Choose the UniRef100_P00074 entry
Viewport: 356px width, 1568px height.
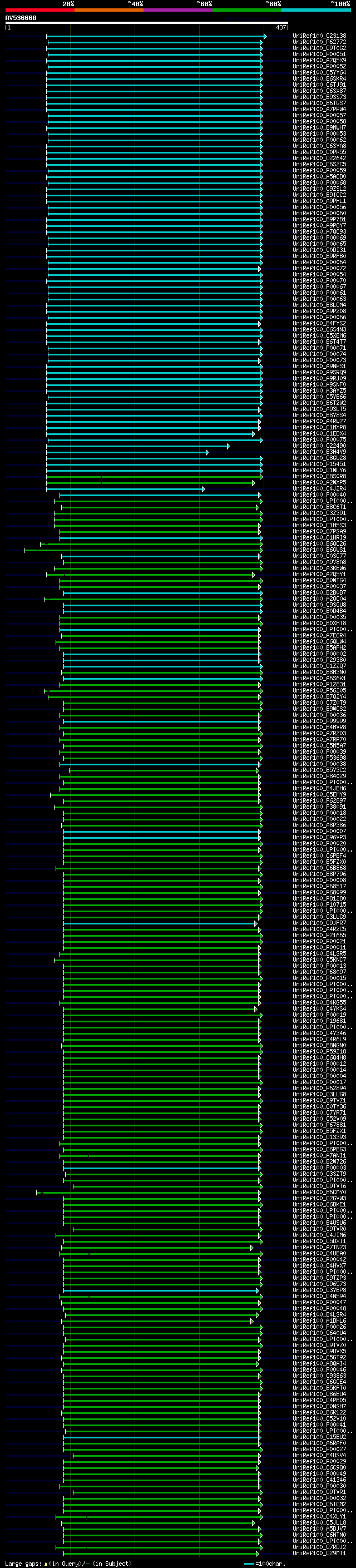click(x=319, y=354)
